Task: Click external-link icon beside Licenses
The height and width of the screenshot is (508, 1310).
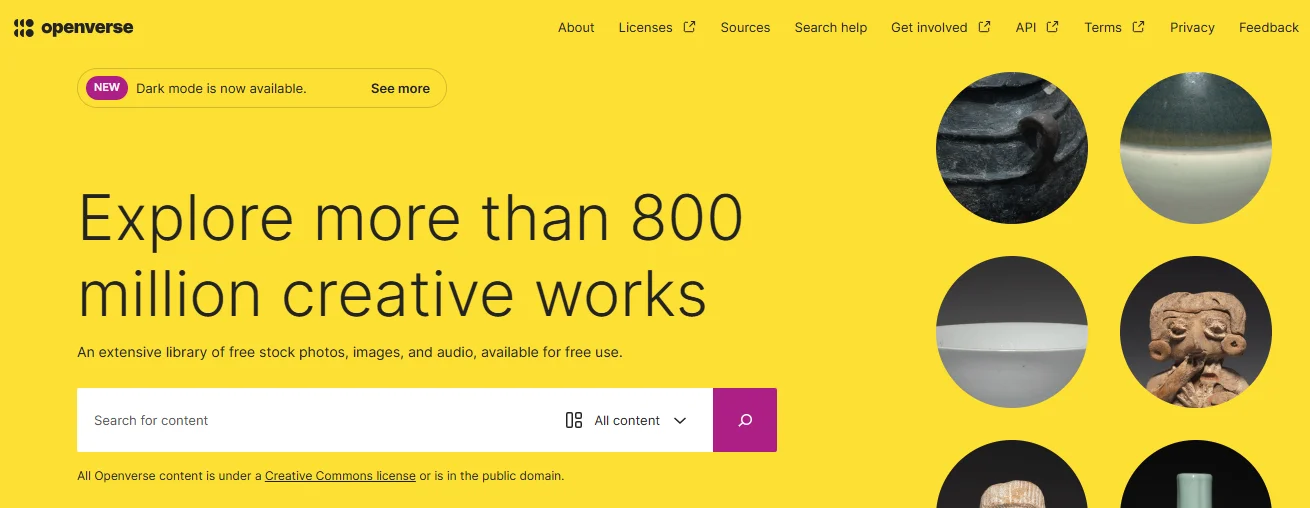Action: pyautogui.click(x=689, y=27)
